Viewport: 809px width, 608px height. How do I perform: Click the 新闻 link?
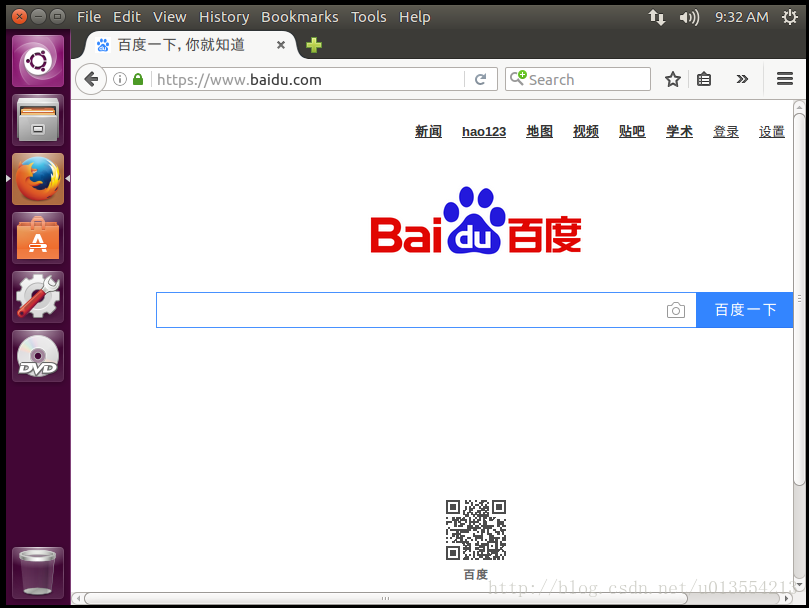[x=428, y=132]
